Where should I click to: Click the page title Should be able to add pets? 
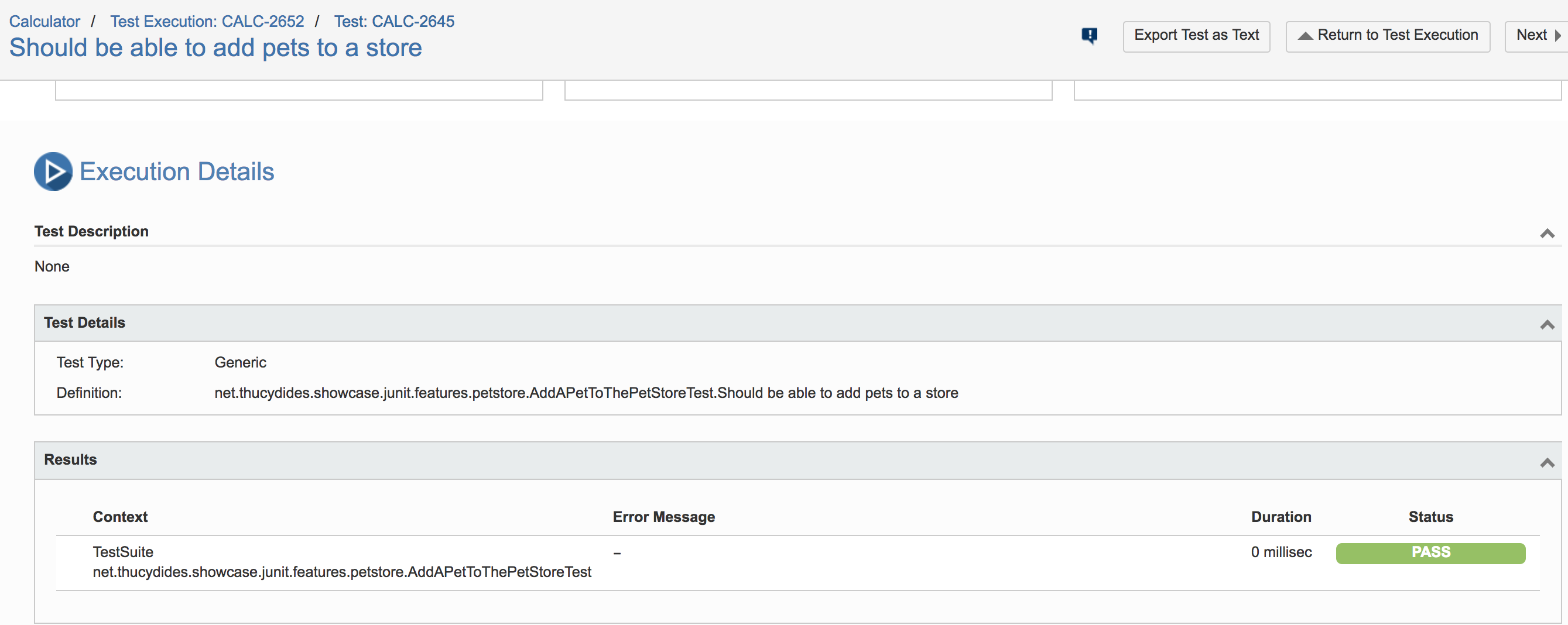(215, 47)
